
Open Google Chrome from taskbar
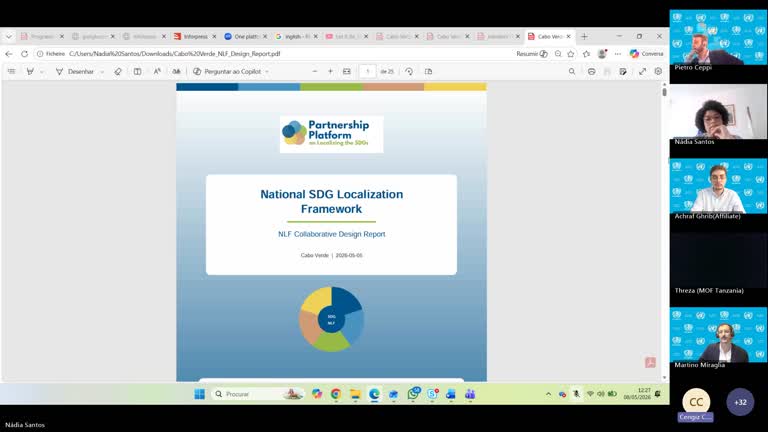(336, 394)
